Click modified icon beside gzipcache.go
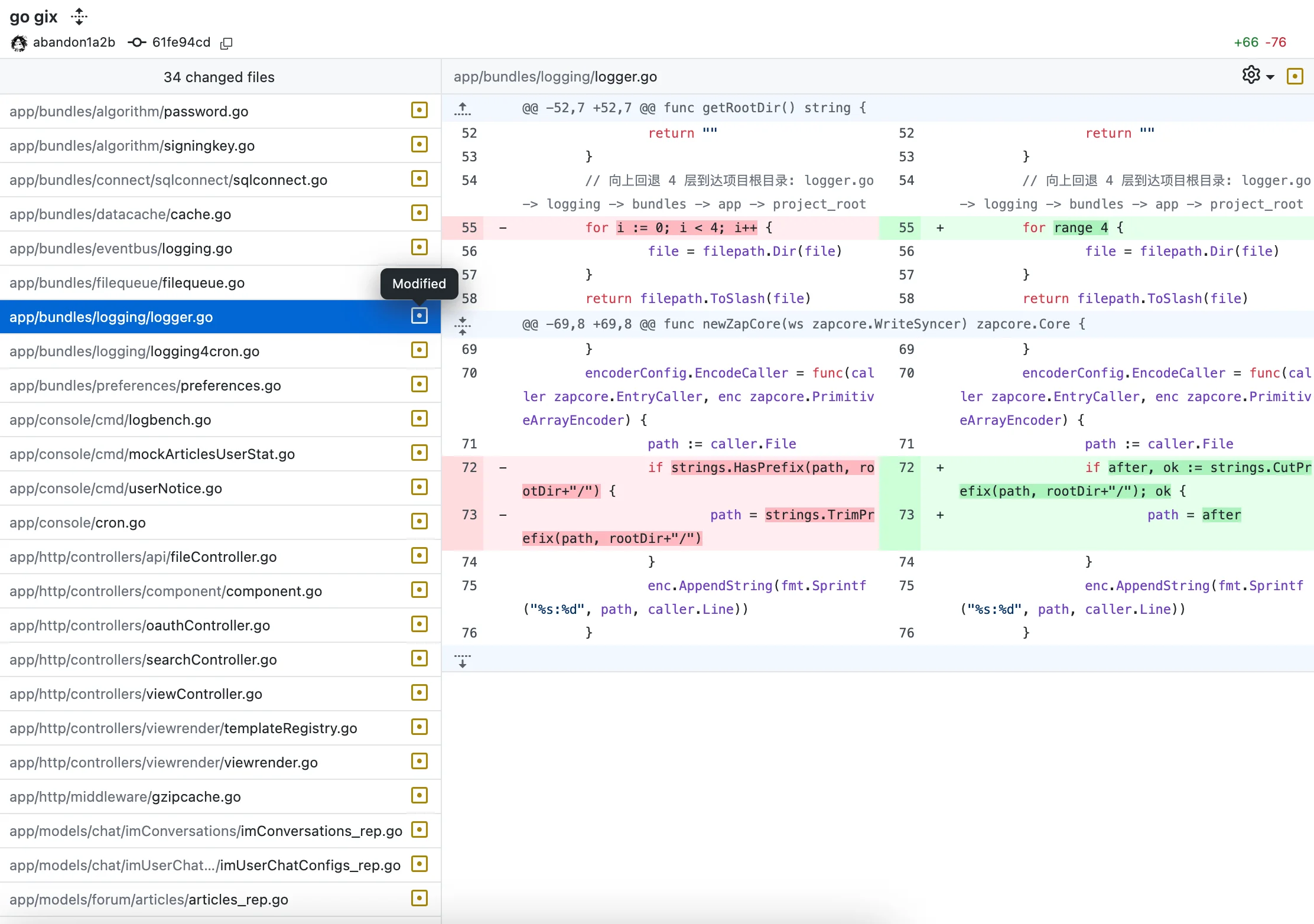 419,796
